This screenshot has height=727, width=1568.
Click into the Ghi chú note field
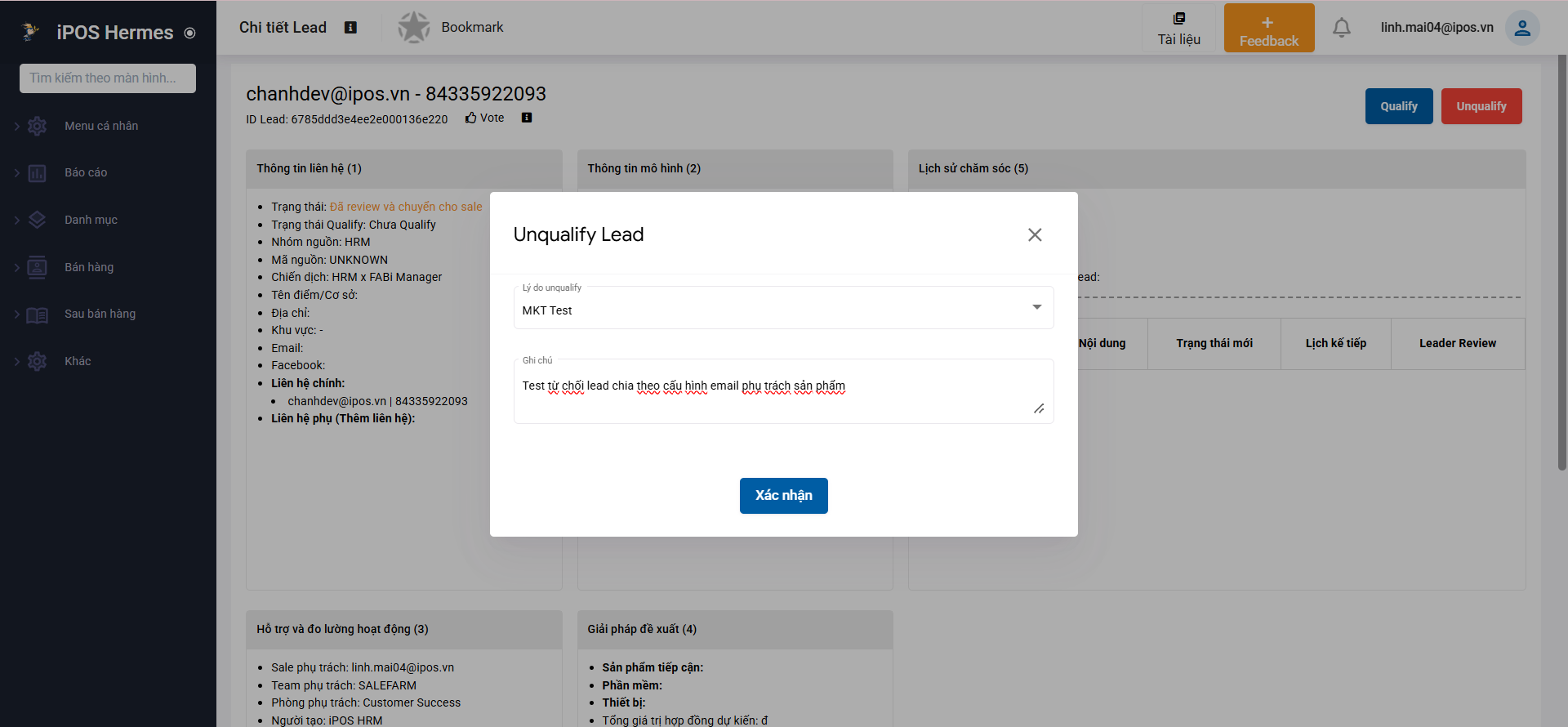point(784,392)
